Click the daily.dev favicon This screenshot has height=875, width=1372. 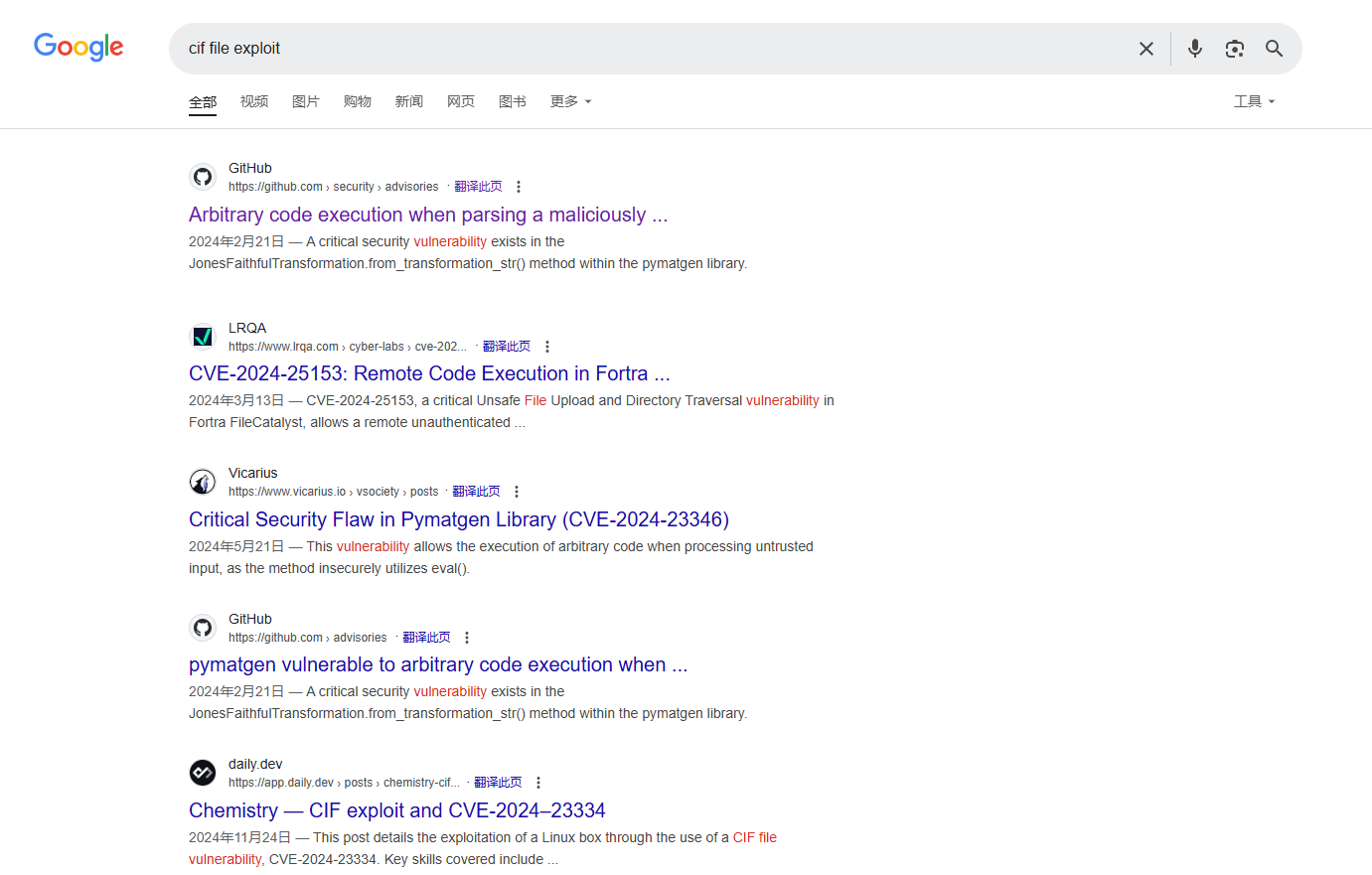point(203,773)
